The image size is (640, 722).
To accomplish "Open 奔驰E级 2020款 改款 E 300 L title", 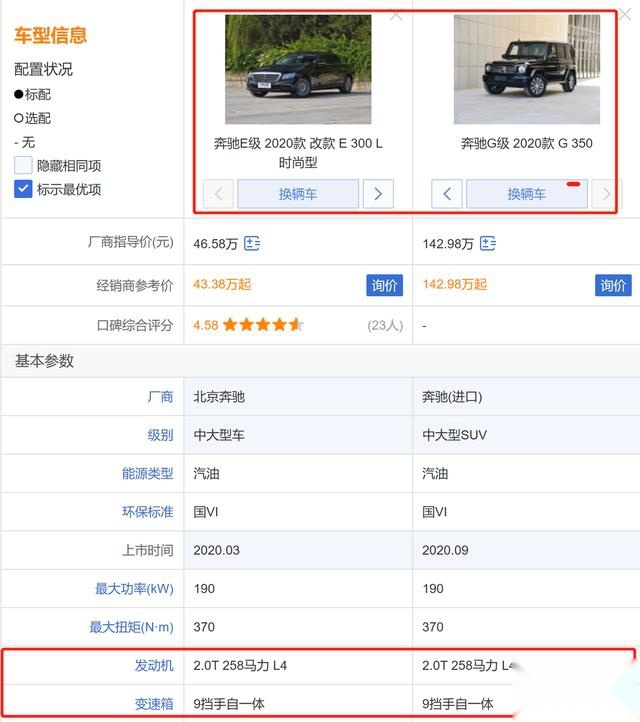I will tap(298, 152).
